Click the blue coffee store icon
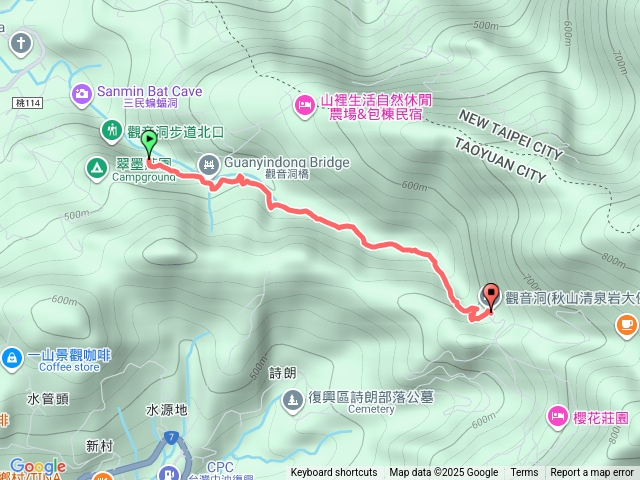Viewport: 640px width, 480px height. coord(12,358)
